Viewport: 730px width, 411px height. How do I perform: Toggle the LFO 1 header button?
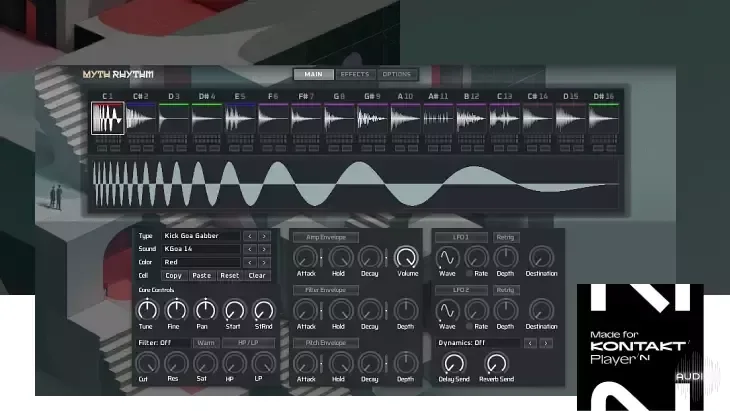coord(461,237)
